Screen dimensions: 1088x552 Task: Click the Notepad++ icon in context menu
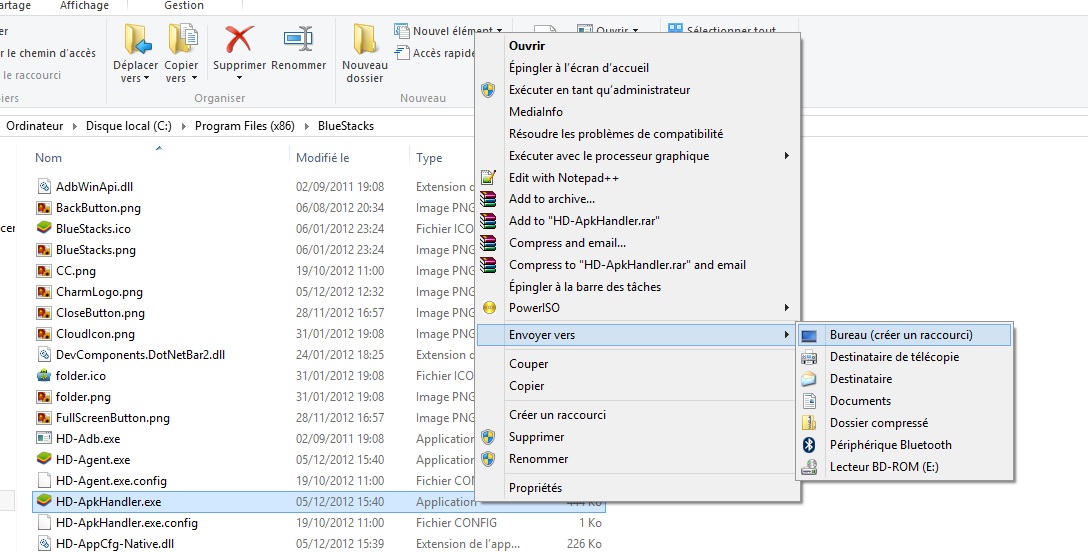coord(488,178)
